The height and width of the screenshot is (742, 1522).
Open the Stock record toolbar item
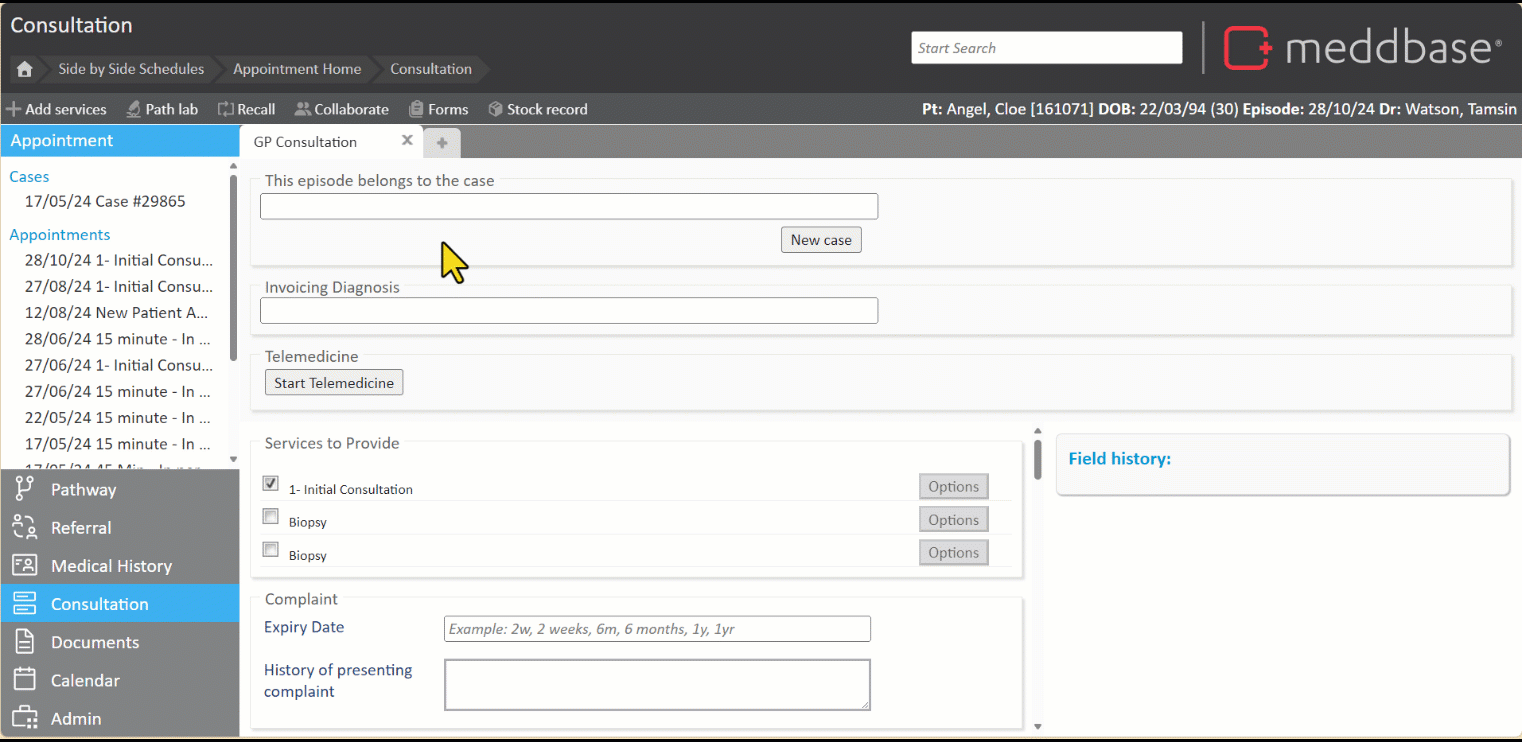click(537, 109)
